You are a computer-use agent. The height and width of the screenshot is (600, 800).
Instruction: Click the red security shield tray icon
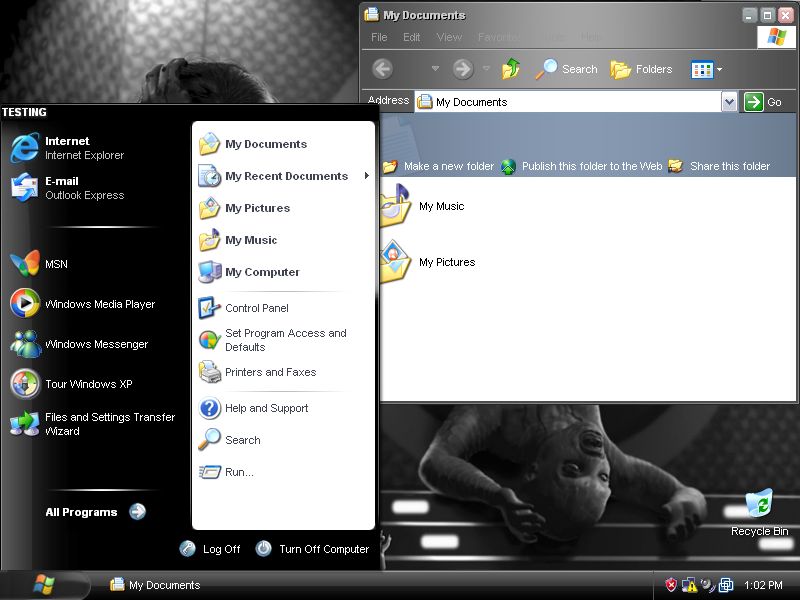coord(671,585)
